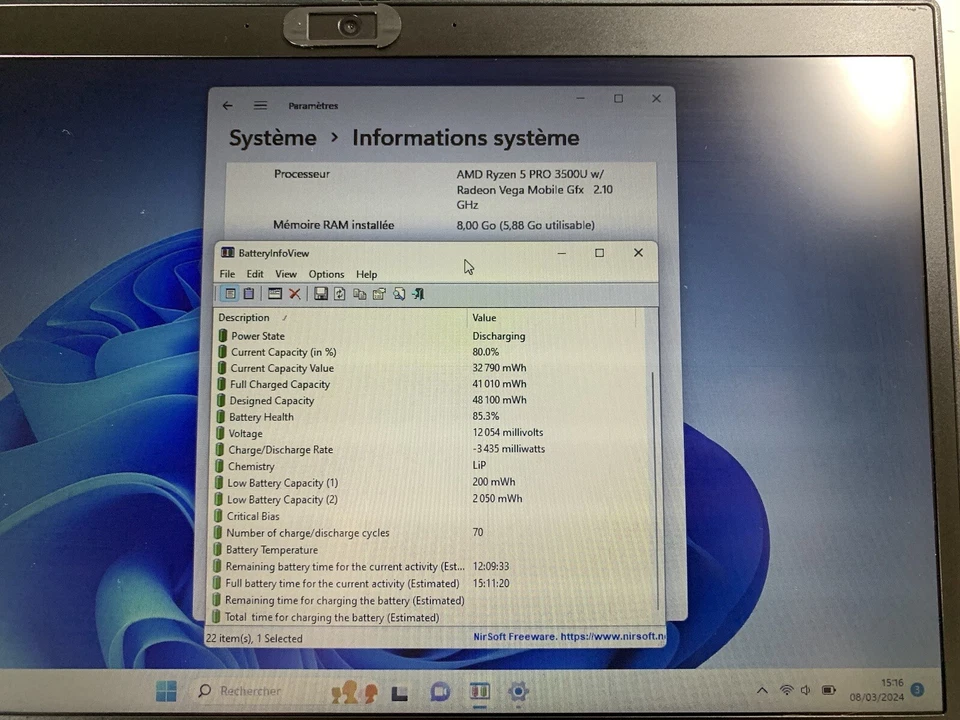Click the battery tray icon
The width and height of the screenshot is (960, 720).
pos(828,691)
